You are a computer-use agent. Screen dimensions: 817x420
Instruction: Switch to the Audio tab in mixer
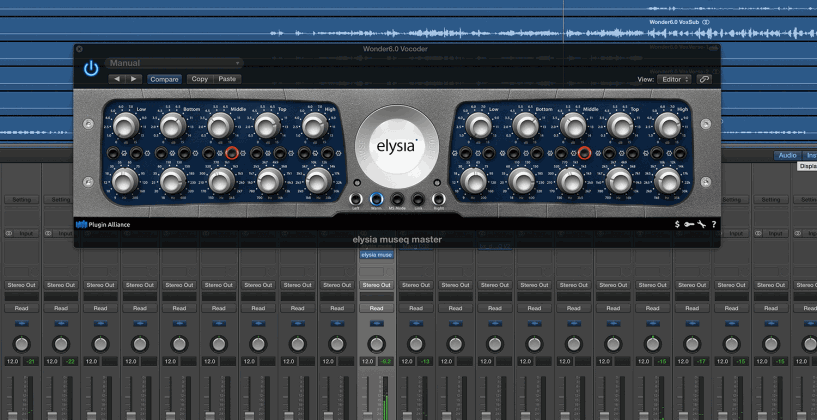click(x=787, y=155)
